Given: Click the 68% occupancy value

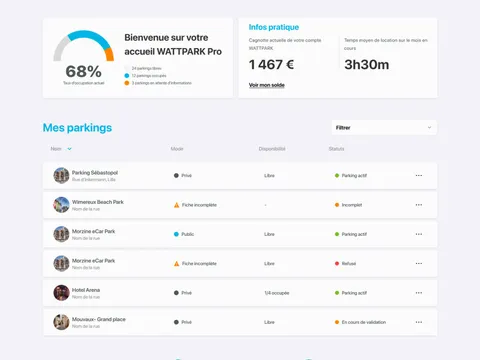Looking at the screenshot, I should click(84, 71).
